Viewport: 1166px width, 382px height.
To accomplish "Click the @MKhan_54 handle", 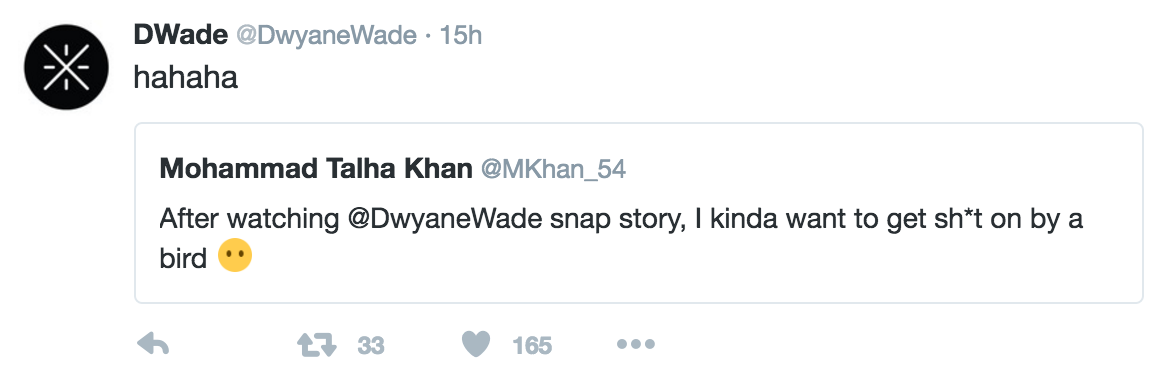I will 553,169.
